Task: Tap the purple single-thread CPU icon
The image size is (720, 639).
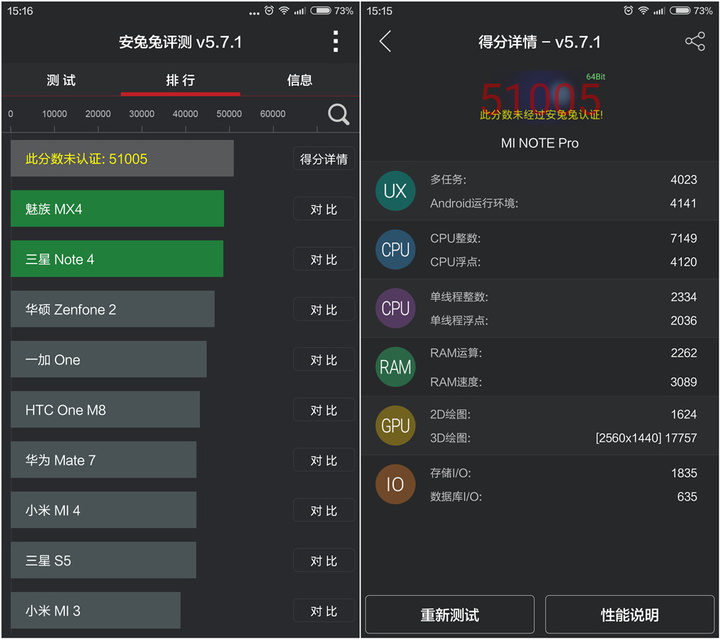Action: (395, 309)
